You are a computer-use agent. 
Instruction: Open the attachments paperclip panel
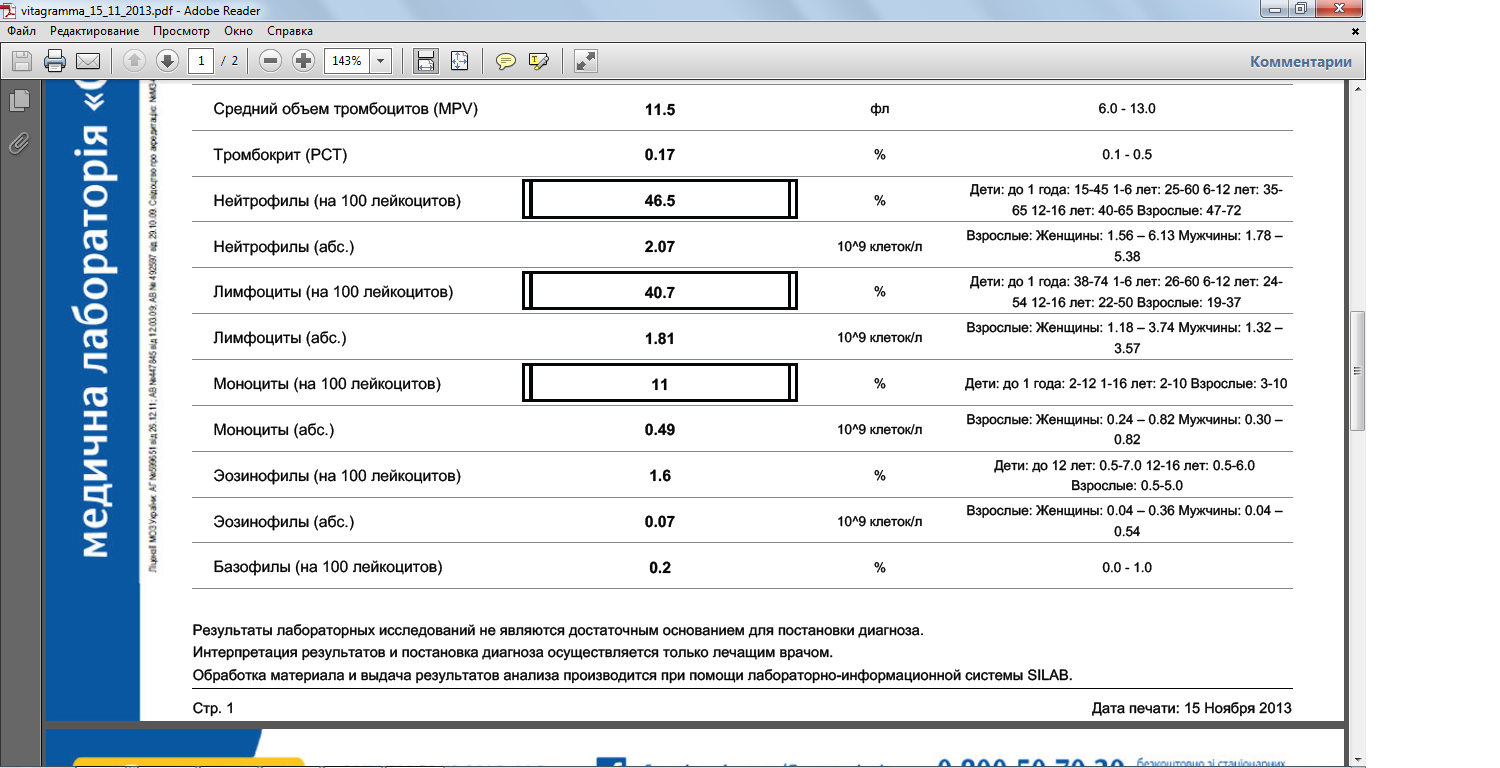tap(18, 143)
